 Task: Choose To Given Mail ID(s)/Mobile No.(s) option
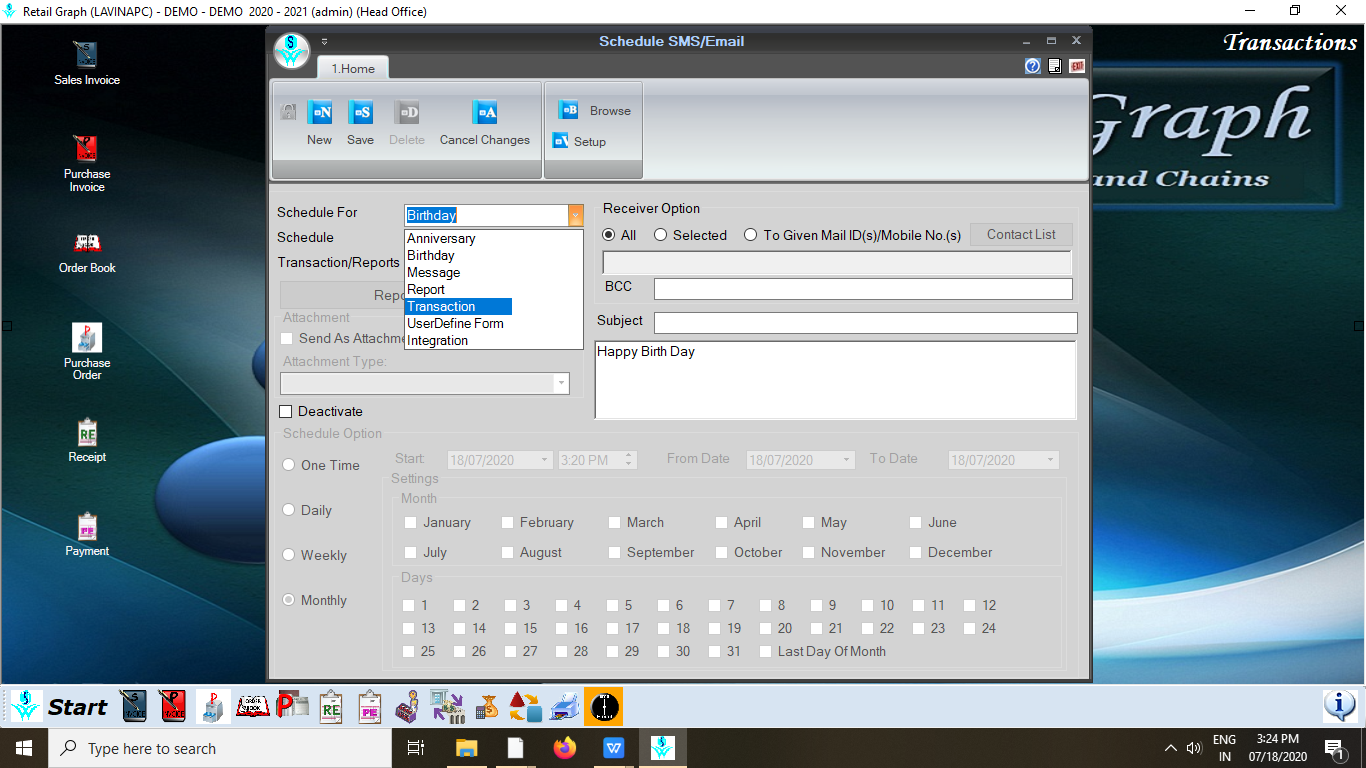tap(751, 235)
